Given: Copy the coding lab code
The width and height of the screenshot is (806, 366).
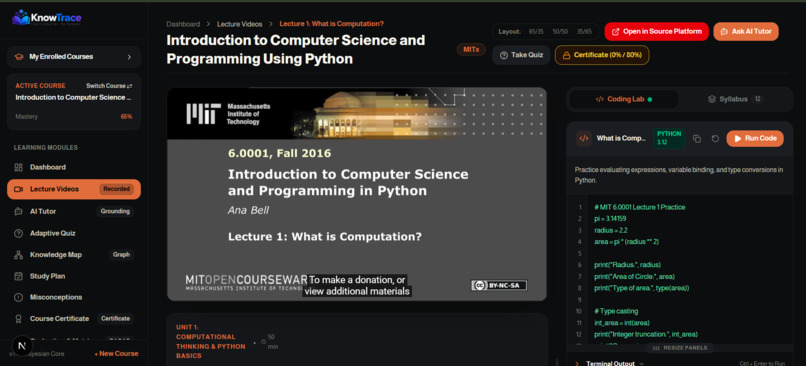Looking at the screenshot, I should pos(697,139).
